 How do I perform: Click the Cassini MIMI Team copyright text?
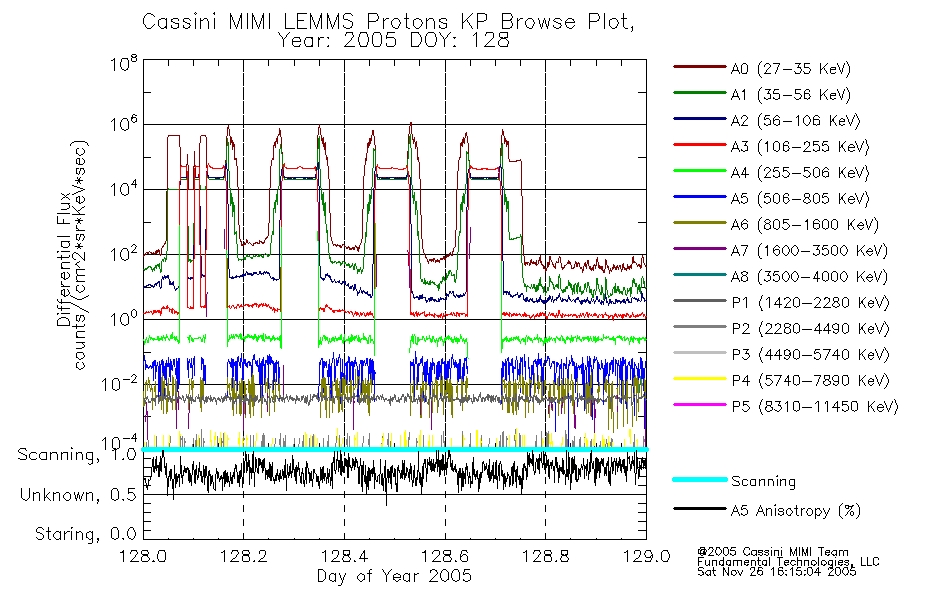(773, 552)
